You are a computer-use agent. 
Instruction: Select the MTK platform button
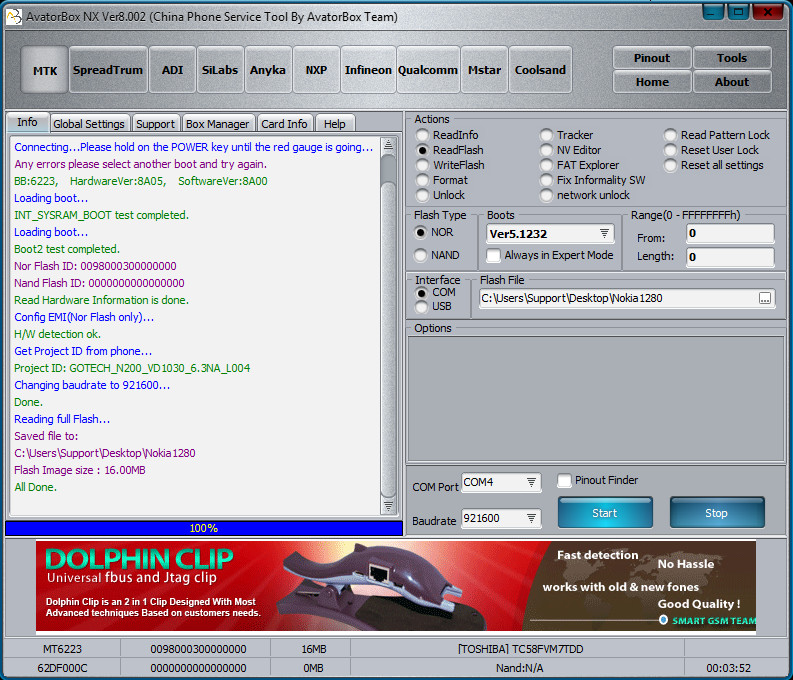[45, 70]
